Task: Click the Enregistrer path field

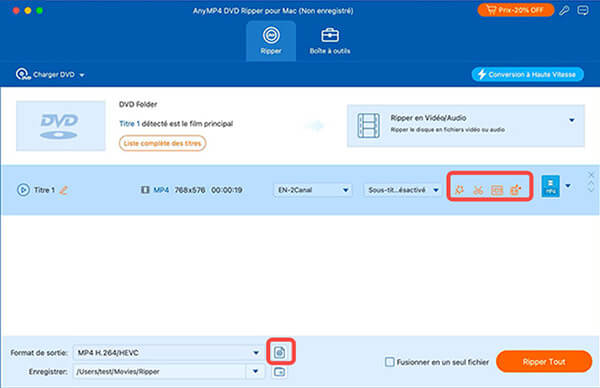Action: click(159, 372)
